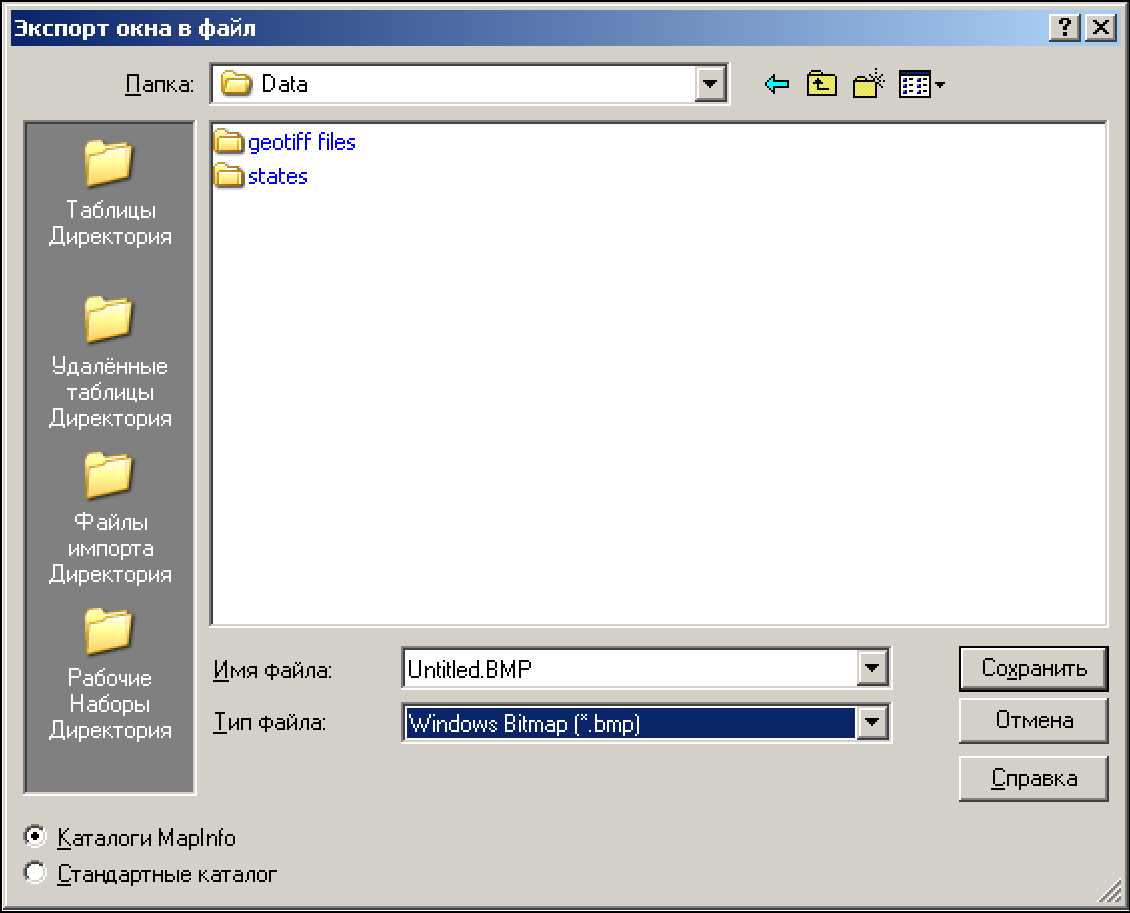
Task: Click the question mark help icon in title bar
Action: click(x=1064, y=28)
